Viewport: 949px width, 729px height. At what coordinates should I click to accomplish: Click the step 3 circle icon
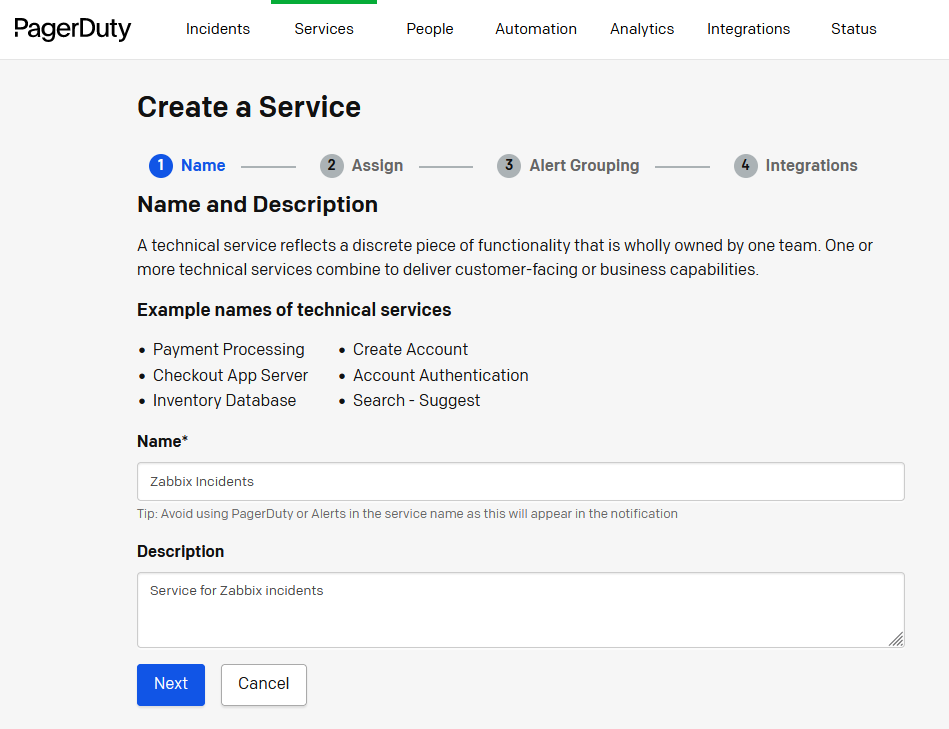pos(509,166)
